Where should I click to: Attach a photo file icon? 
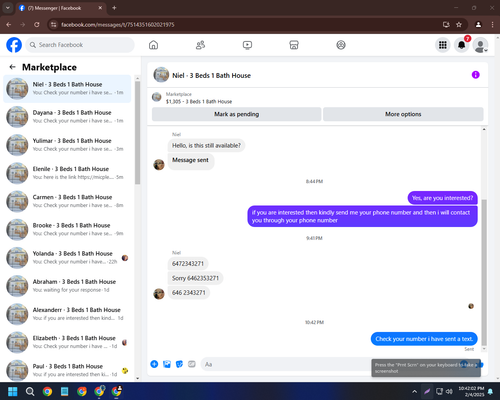coord(167,364)
